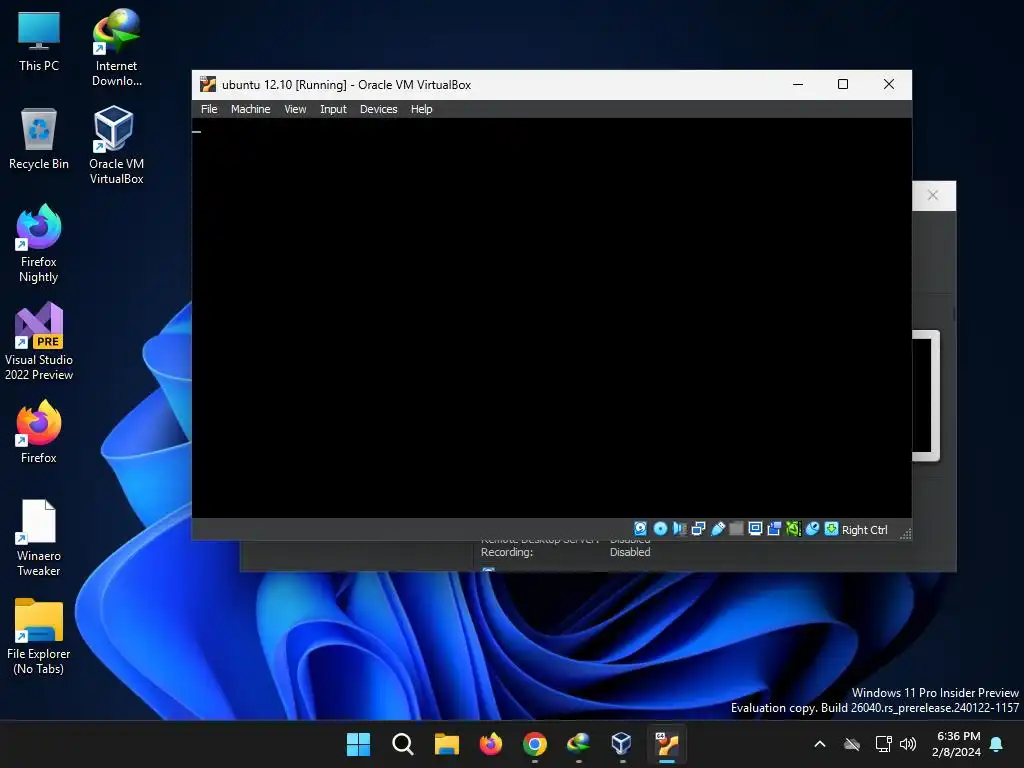Click the Disabled value next to Recording

630,552
